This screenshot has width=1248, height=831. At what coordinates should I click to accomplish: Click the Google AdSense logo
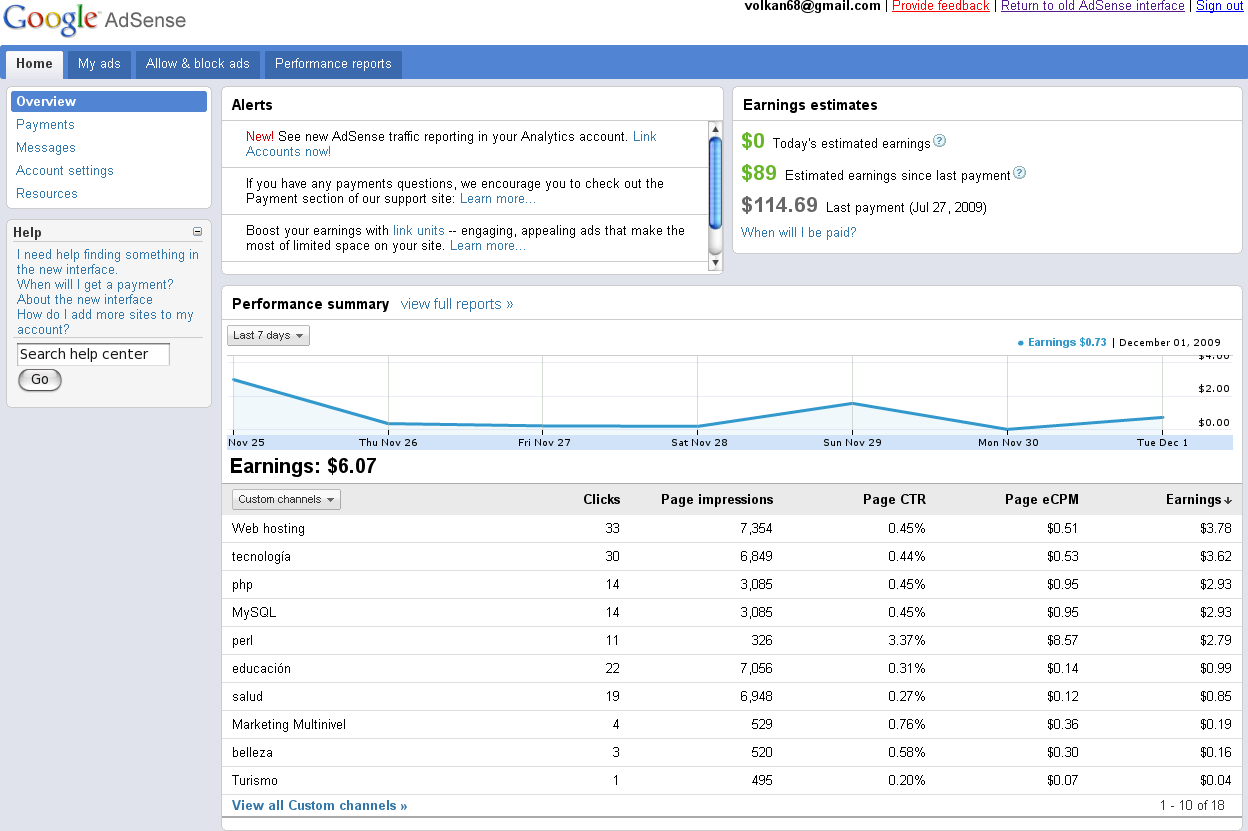(94, 20)
